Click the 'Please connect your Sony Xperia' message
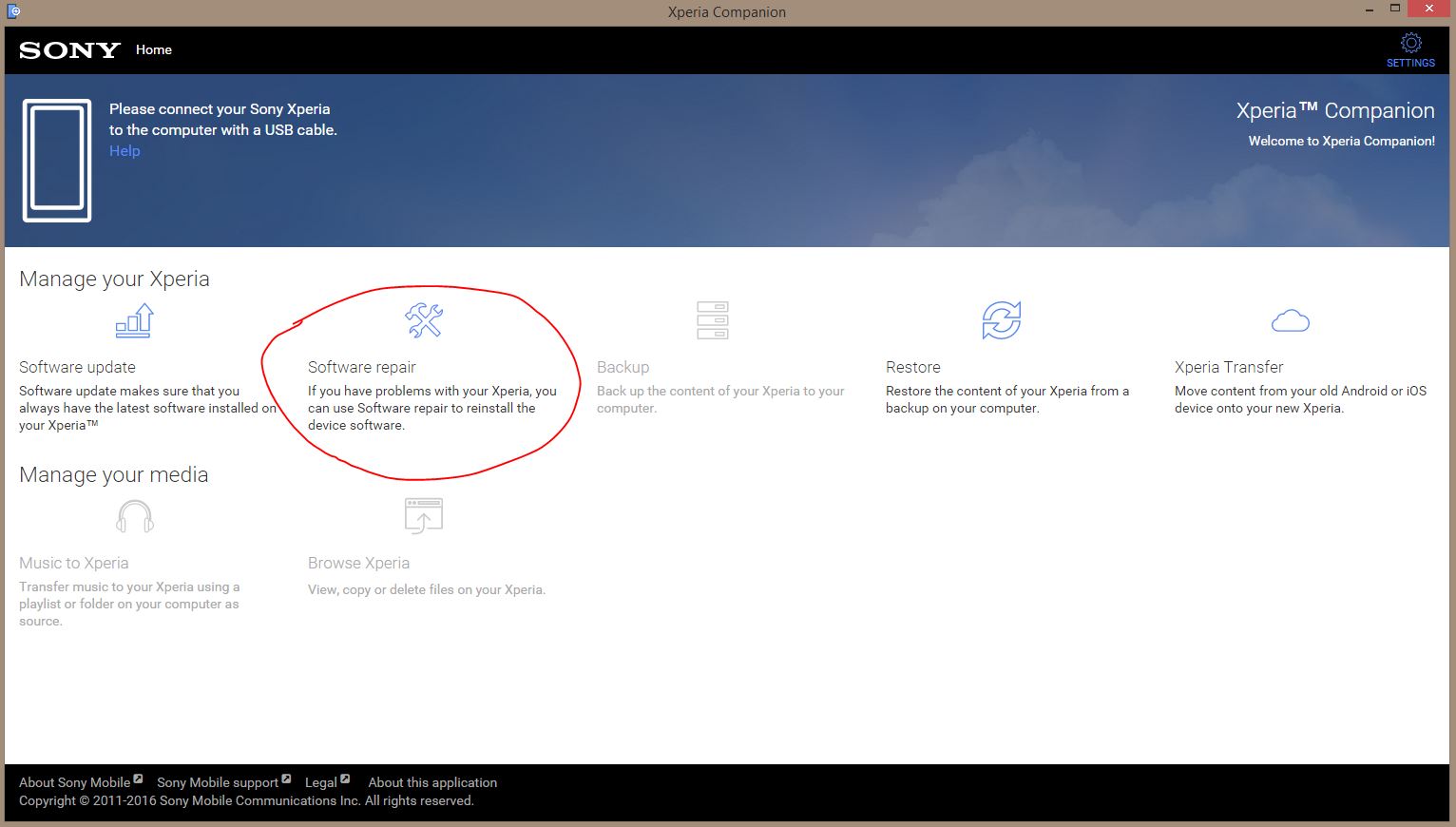The image size is (1456, 827). tap(223, 120)
